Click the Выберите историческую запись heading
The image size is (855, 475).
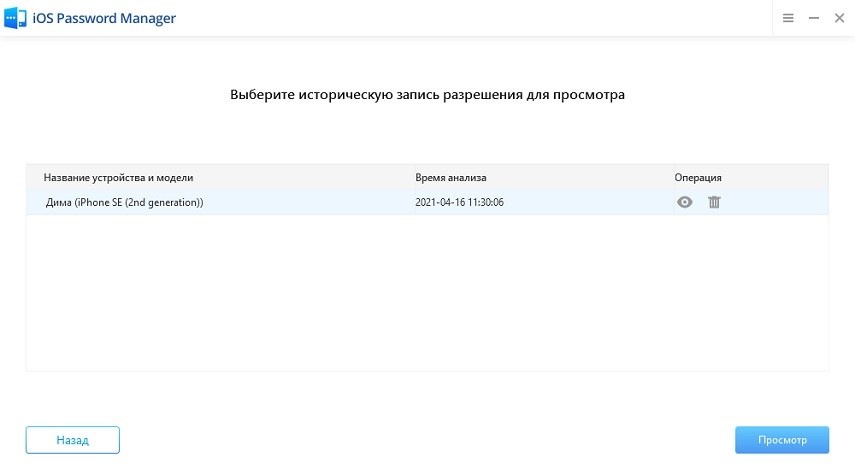pos(427,96)
